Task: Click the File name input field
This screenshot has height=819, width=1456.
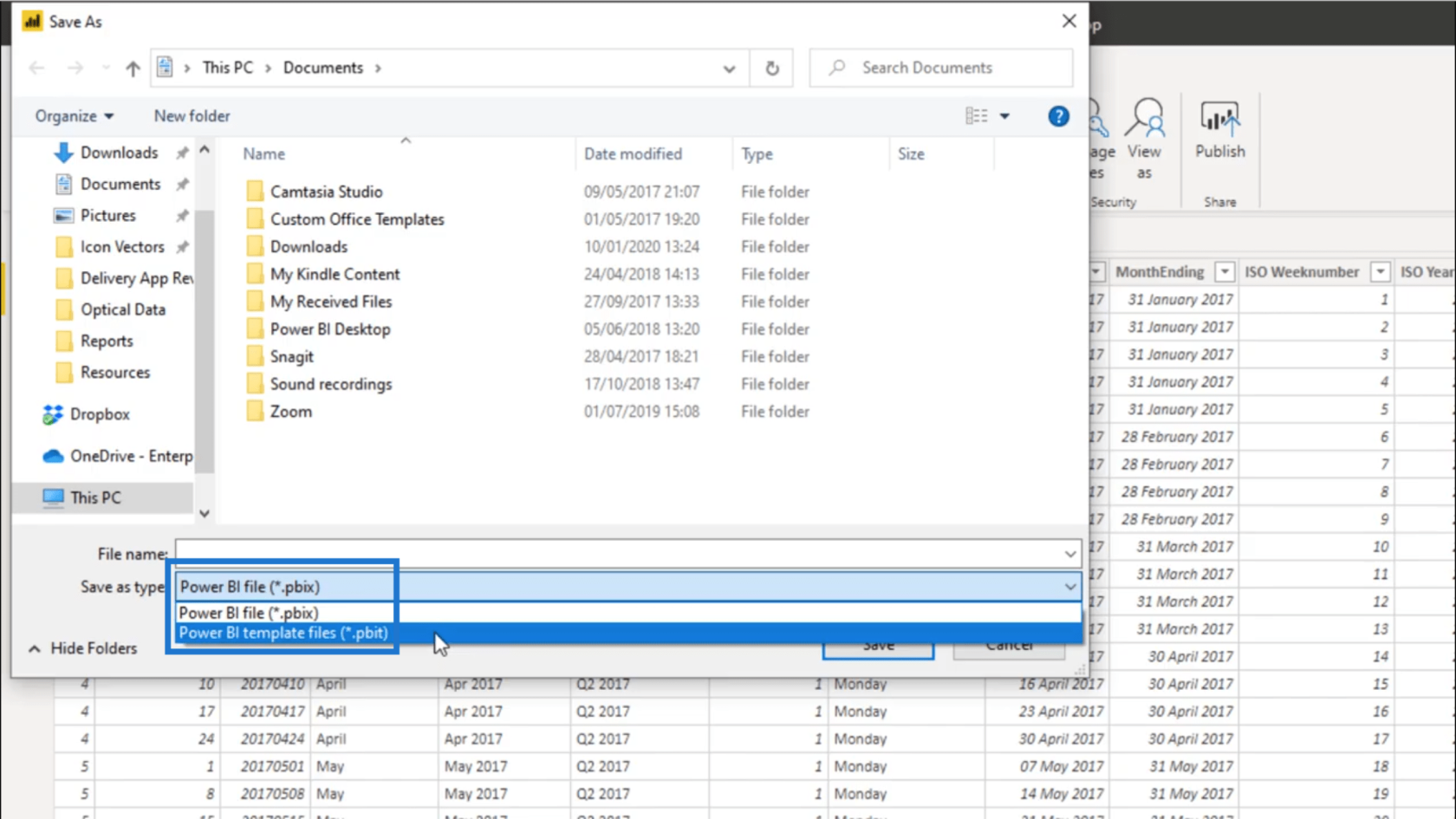Action: (618, 553)
